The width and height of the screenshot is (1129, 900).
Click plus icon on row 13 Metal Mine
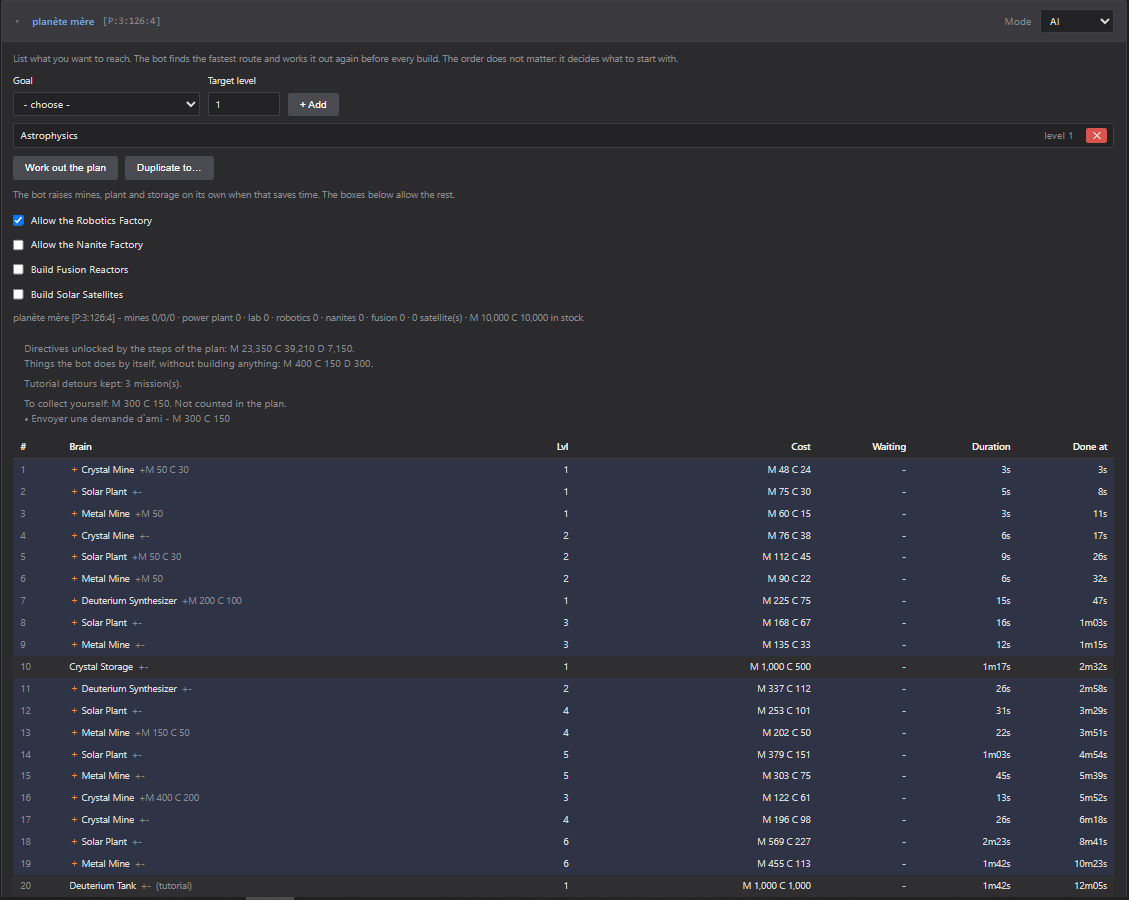coord(74,732)
